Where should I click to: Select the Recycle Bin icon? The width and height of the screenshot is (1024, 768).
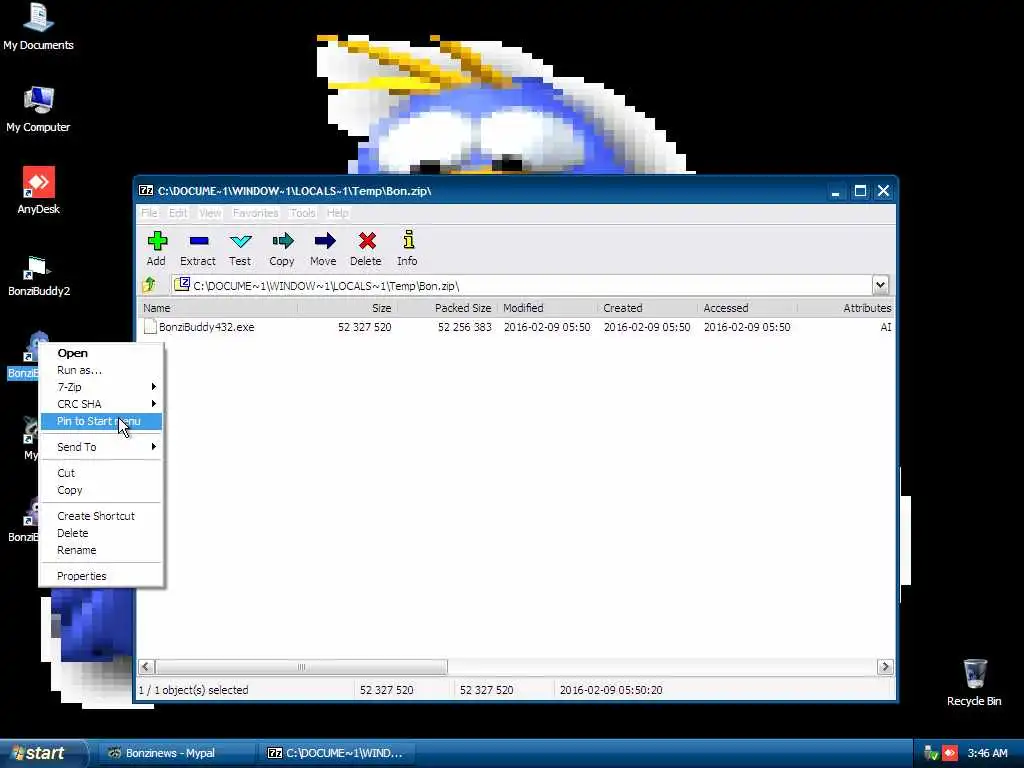tap(974, 682)
